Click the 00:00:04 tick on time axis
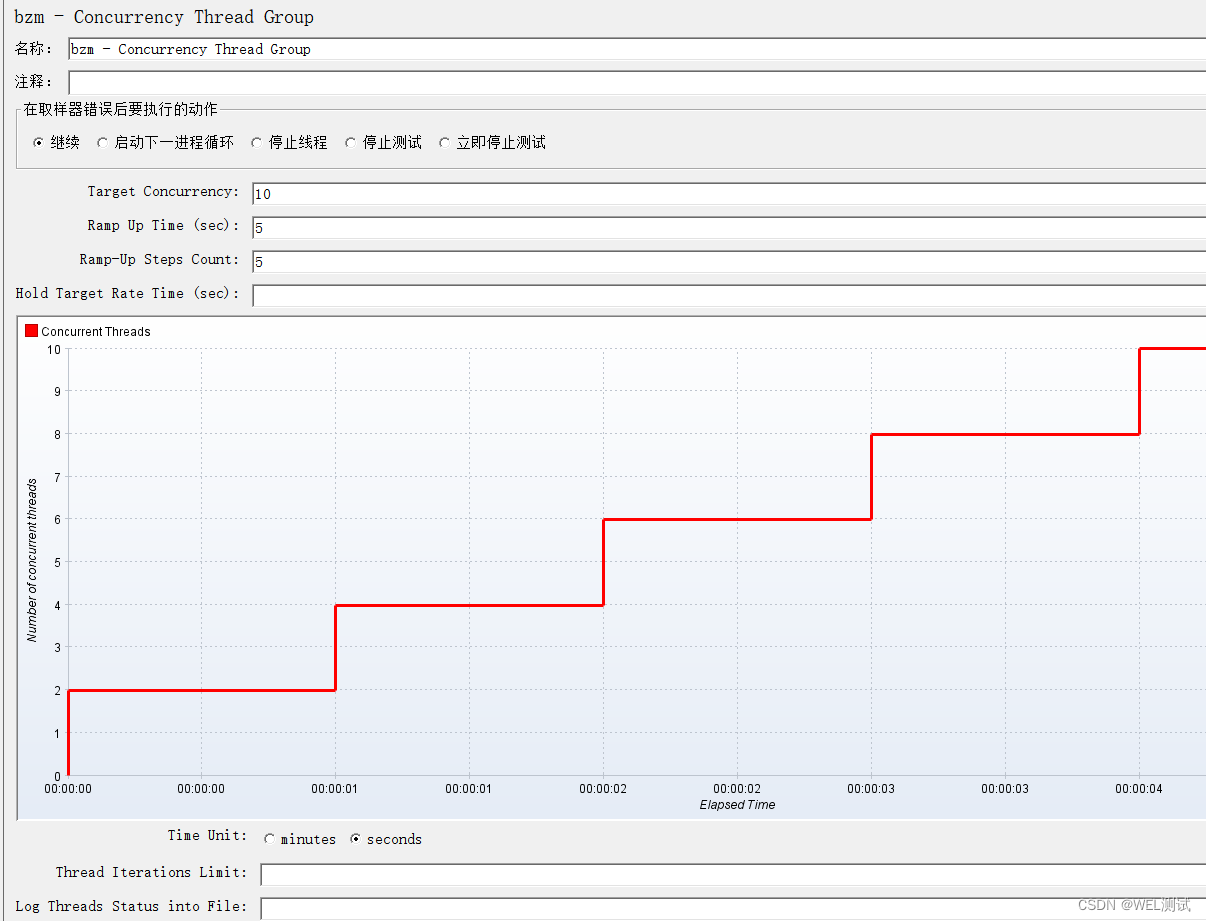This screenshot has width=1206, height=921. tap(1139, 789)
